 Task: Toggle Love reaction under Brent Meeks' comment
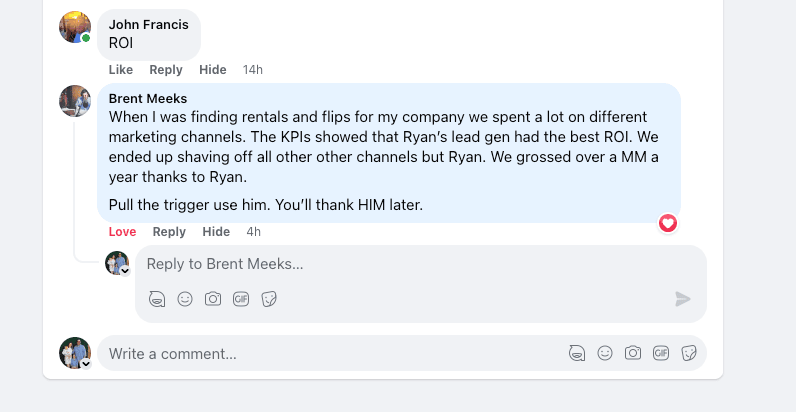[x=122, y=232]
